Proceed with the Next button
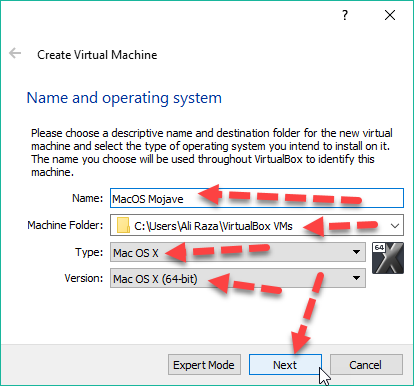This screenshot has width=414, height=386. point(285,365)
